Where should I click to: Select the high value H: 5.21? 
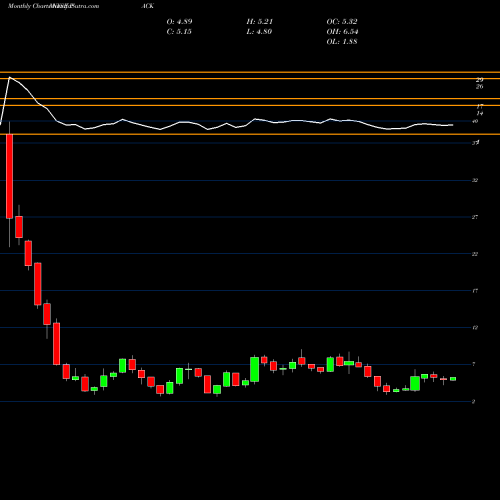tap(259, 22)
